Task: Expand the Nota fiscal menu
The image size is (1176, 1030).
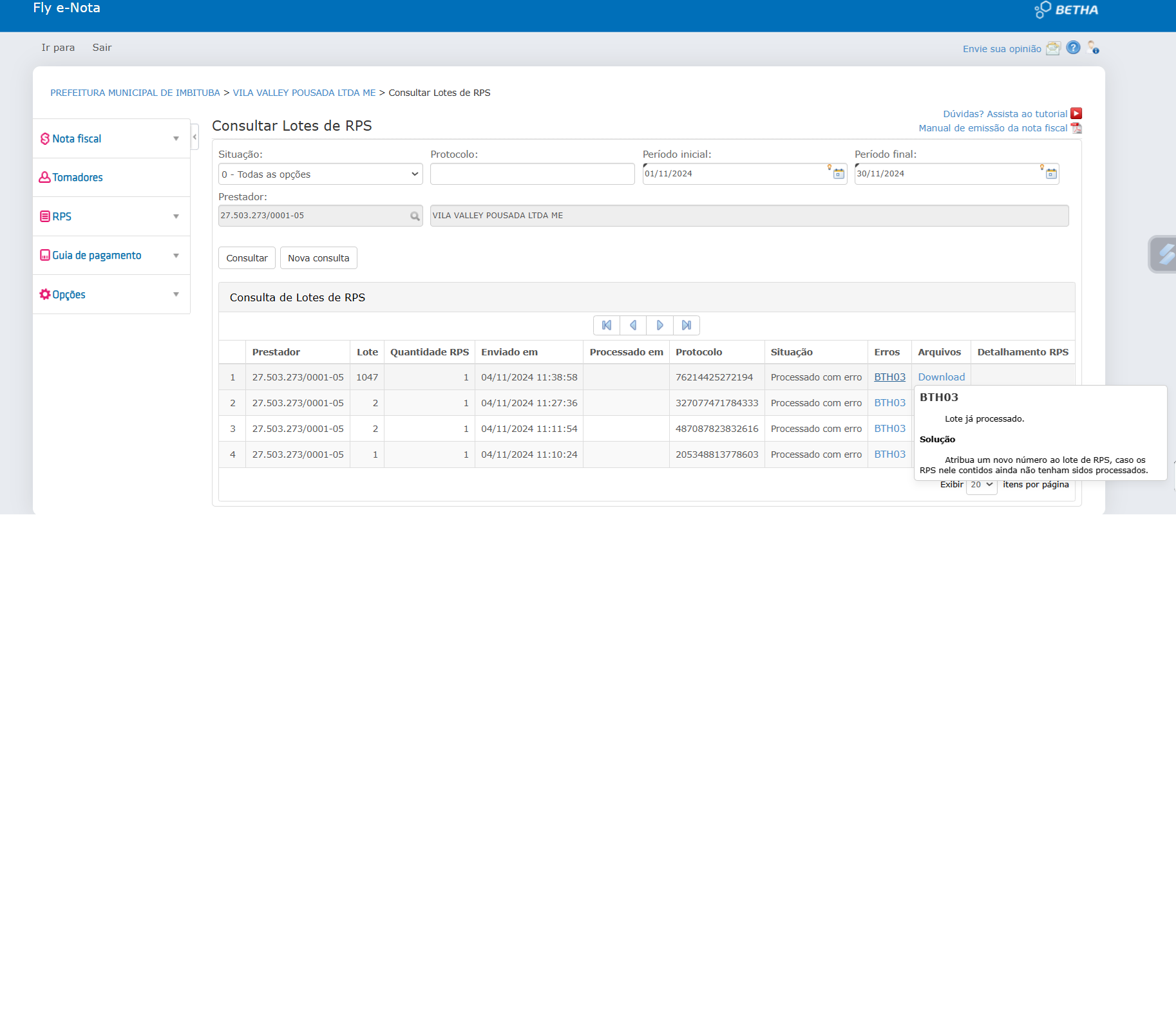Action: click(x=111, y=139)
